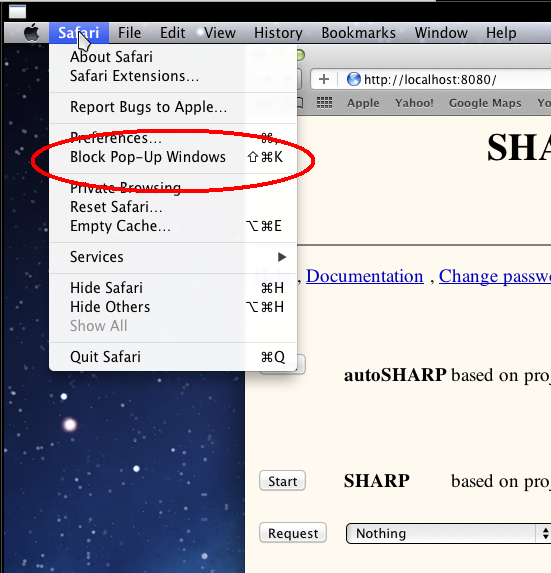Screen dimensions: 551x573
Task: Select Safari Extensions… menu item
Action: (x=173, y=76)
